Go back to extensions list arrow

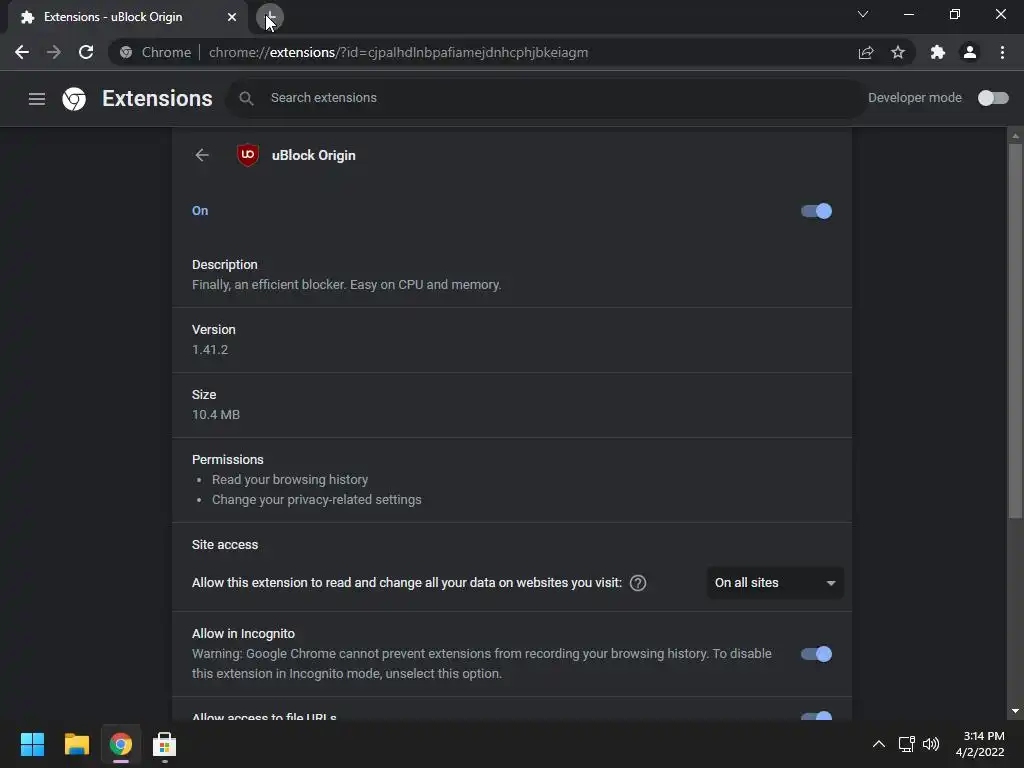pyautogui.click(x=202, y=155)
